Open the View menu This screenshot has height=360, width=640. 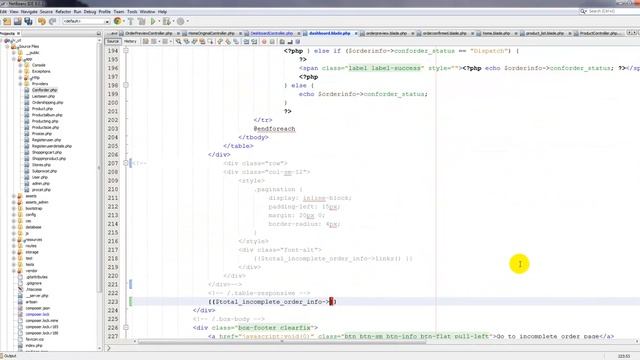click(x=14, y=12)
